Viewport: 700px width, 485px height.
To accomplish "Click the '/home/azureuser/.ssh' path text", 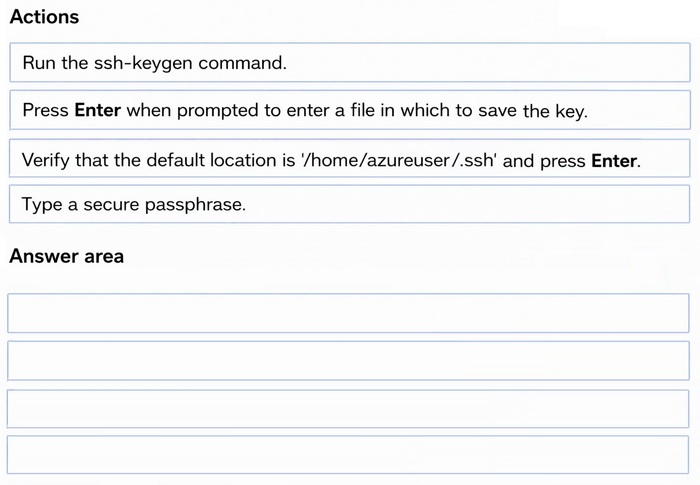I will pyautogui.click(x=399, y=160).
